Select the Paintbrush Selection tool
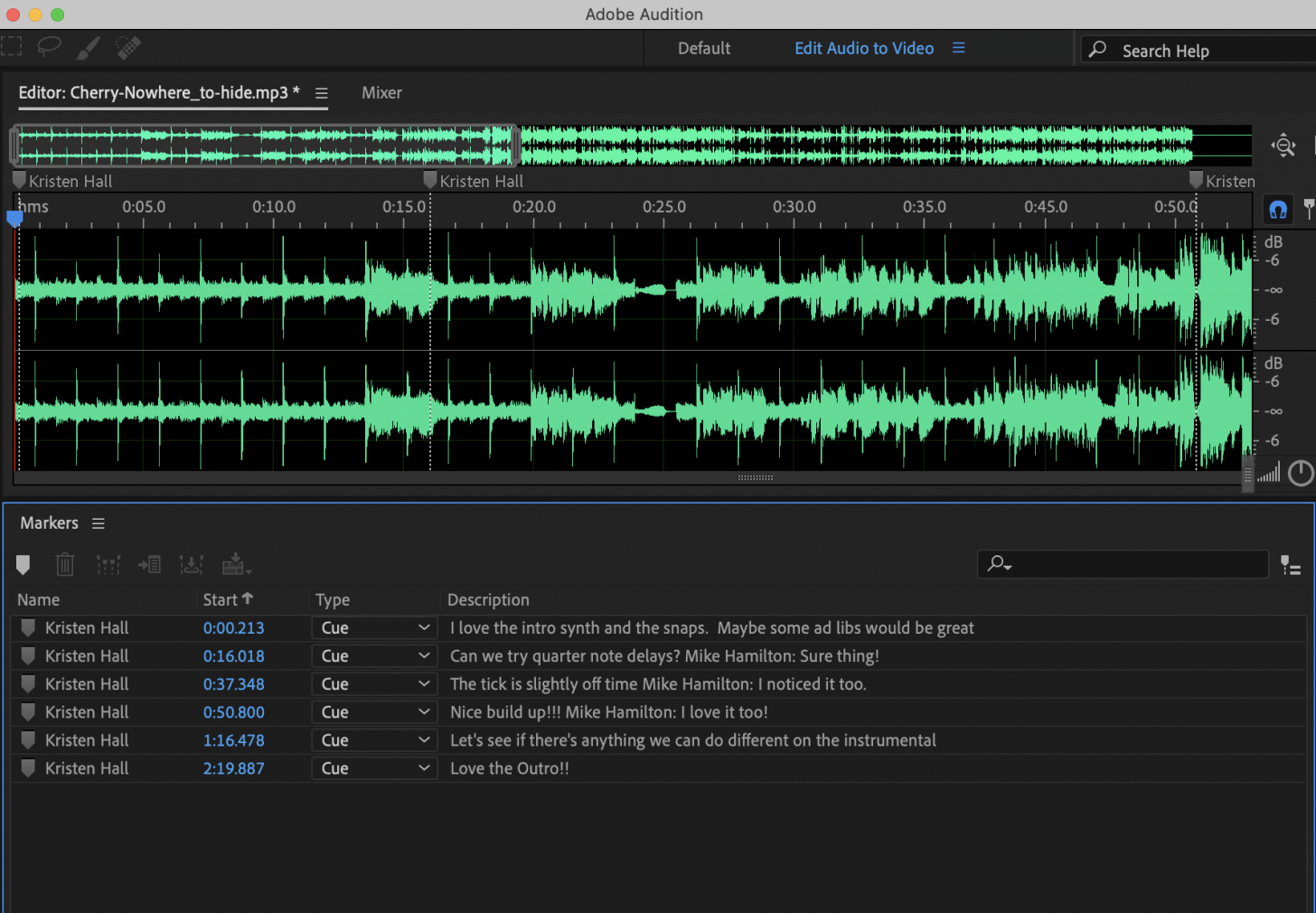 (88, 47)
